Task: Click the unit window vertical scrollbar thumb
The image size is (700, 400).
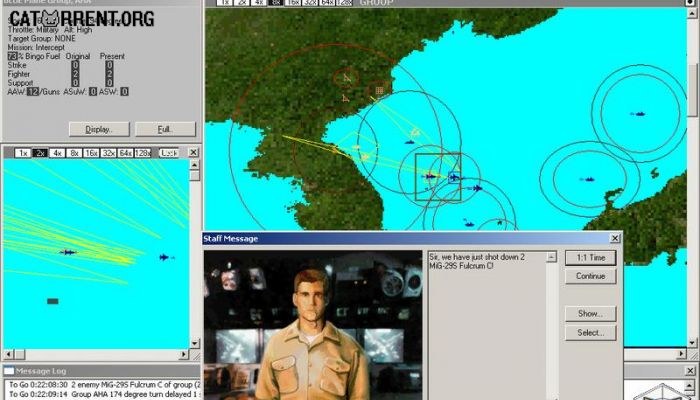Action: pos(194,175)
